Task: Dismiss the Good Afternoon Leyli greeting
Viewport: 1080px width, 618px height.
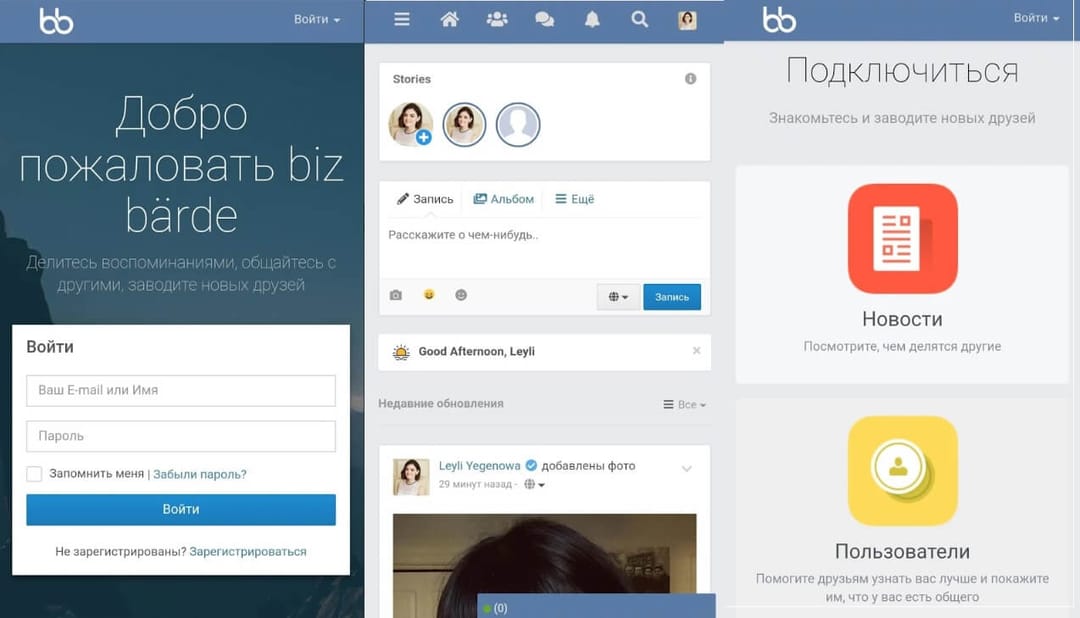Action: [x=696, y=351]
